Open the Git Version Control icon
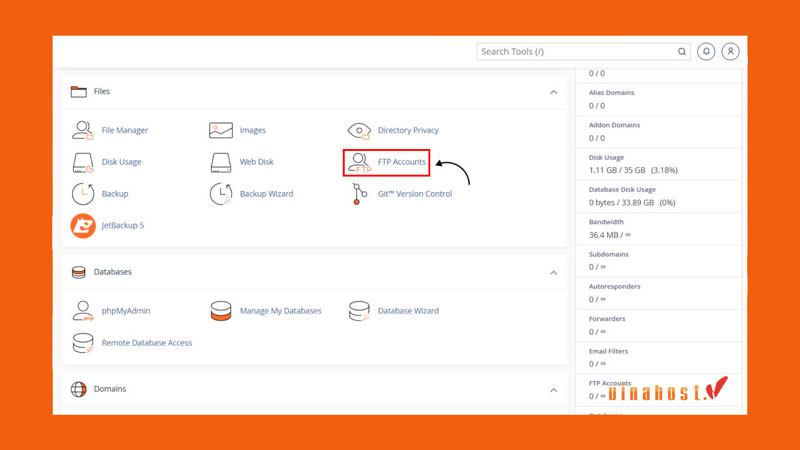800x450 pixels. 359,194
